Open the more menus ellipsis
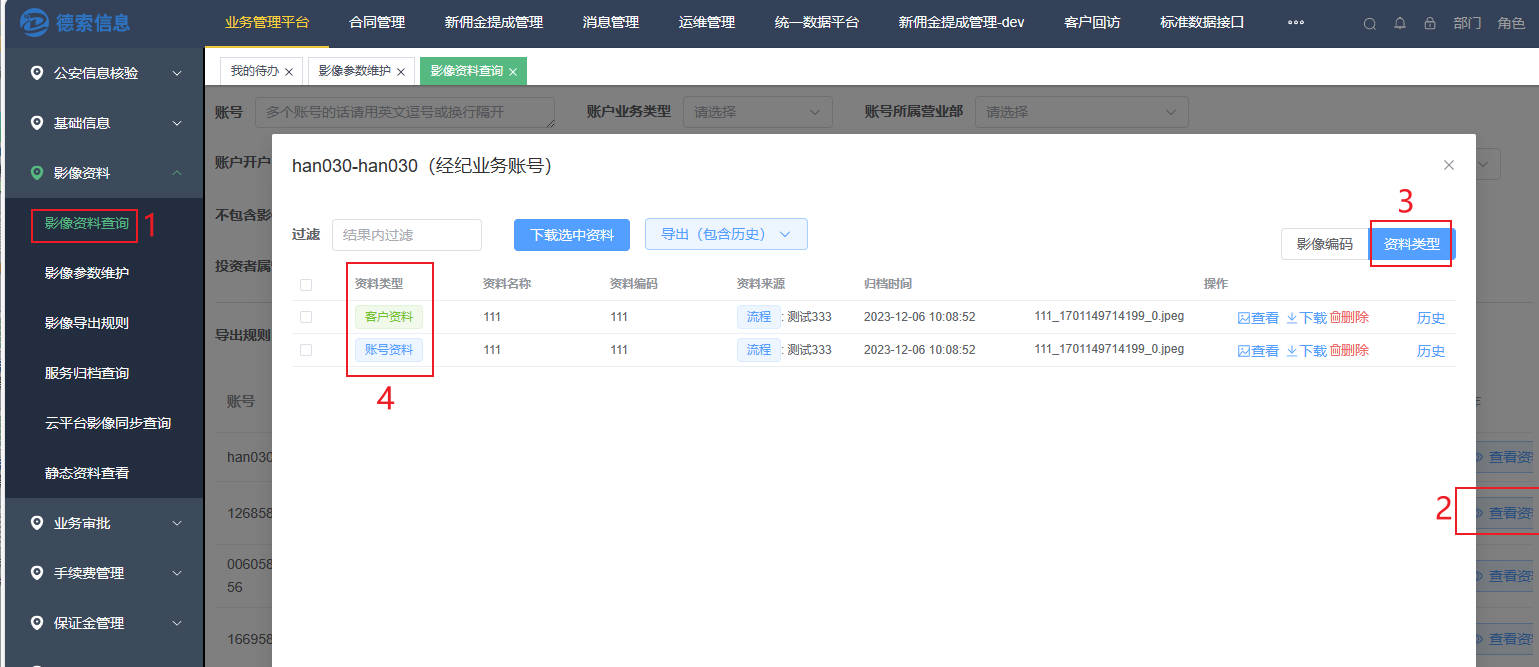 pos(1296,23)
